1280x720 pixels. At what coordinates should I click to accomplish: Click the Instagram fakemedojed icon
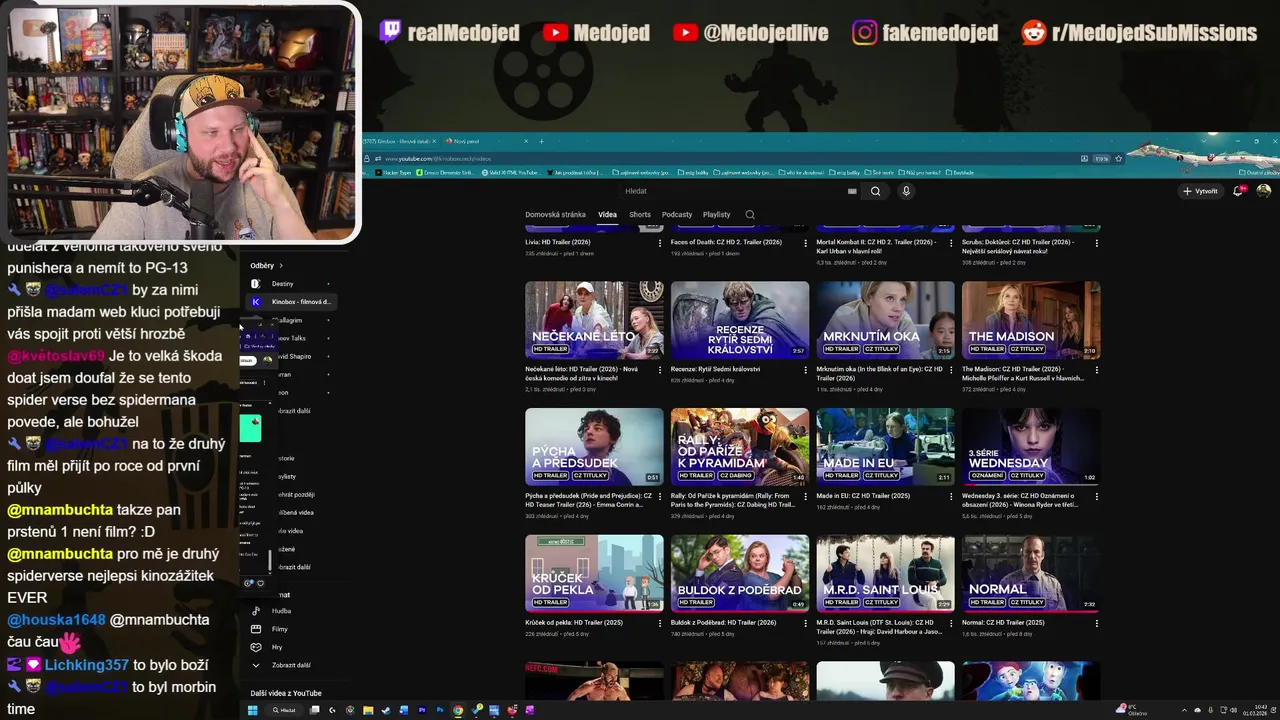(864, 33)
